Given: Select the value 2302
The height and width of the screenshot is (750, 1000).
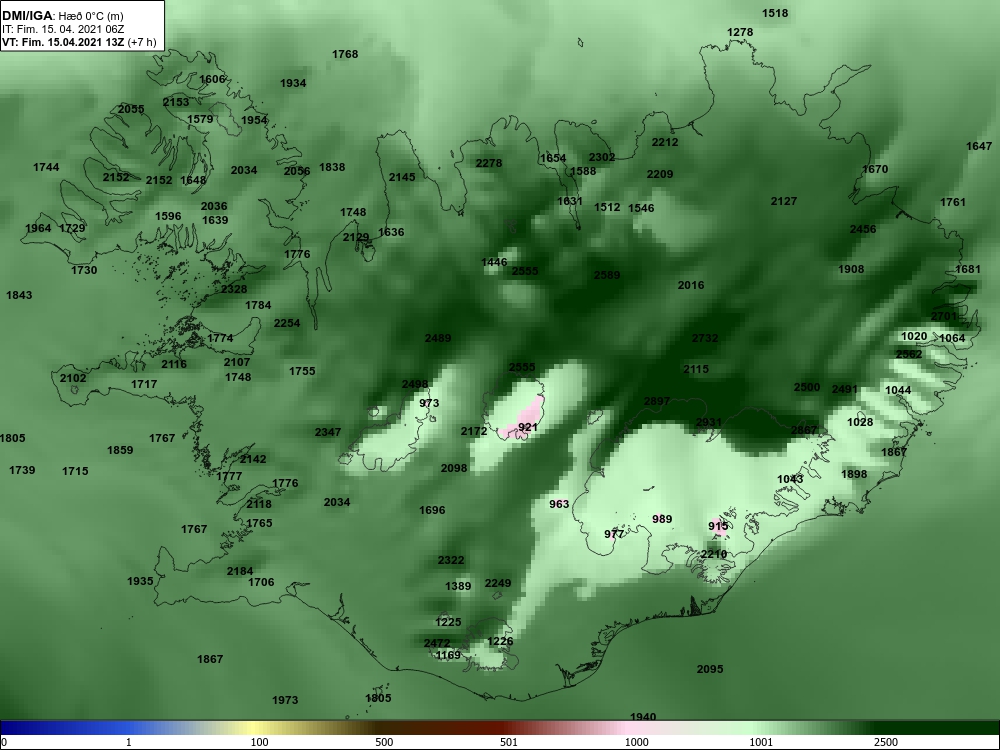Looking at the screenshot, I should [601, 158].
